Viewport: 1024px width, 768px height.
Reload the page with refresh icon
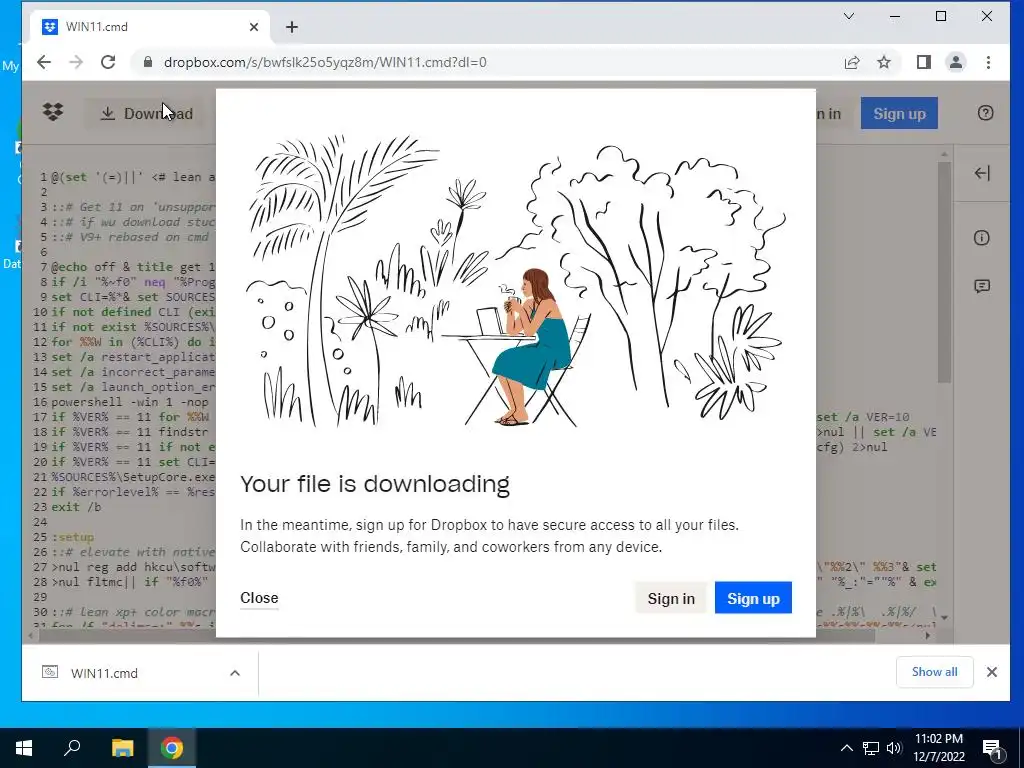point(108,62)
